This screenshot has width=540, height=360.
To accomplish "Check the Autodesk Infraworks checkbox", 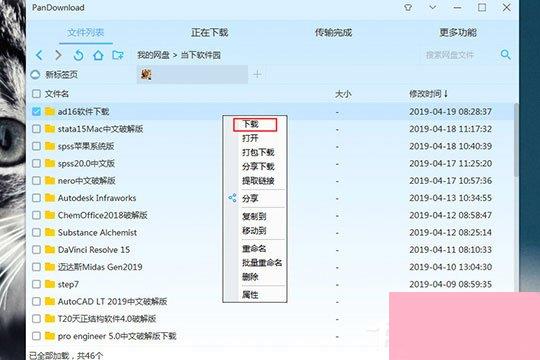I will [36, 198].
